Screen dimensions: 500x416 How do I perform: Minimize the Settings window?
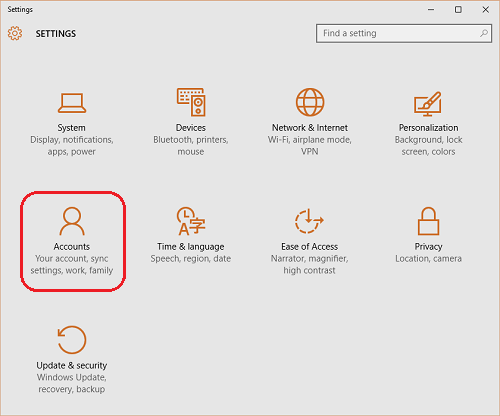(x=431, y=10)
